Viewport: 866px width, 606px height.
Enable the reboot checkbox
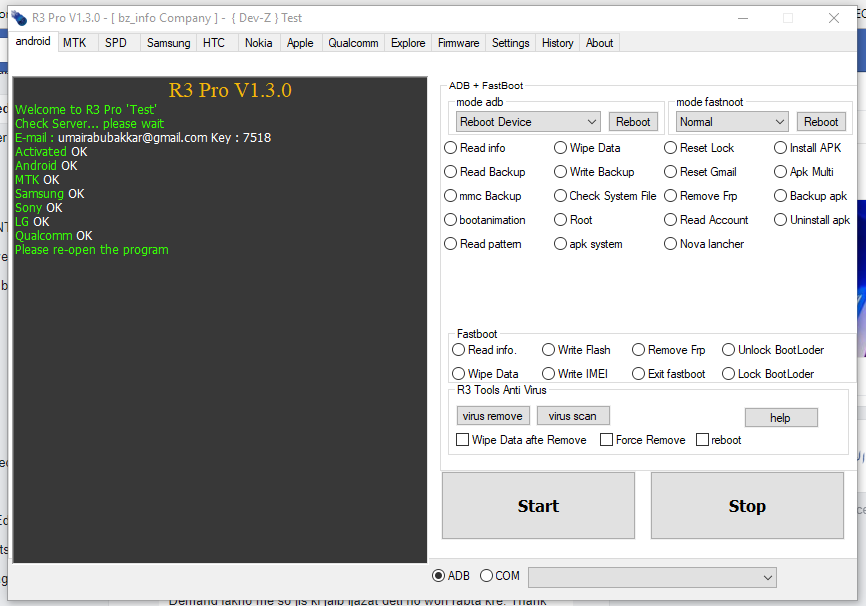pyautogui.click(x=719, y=440)
